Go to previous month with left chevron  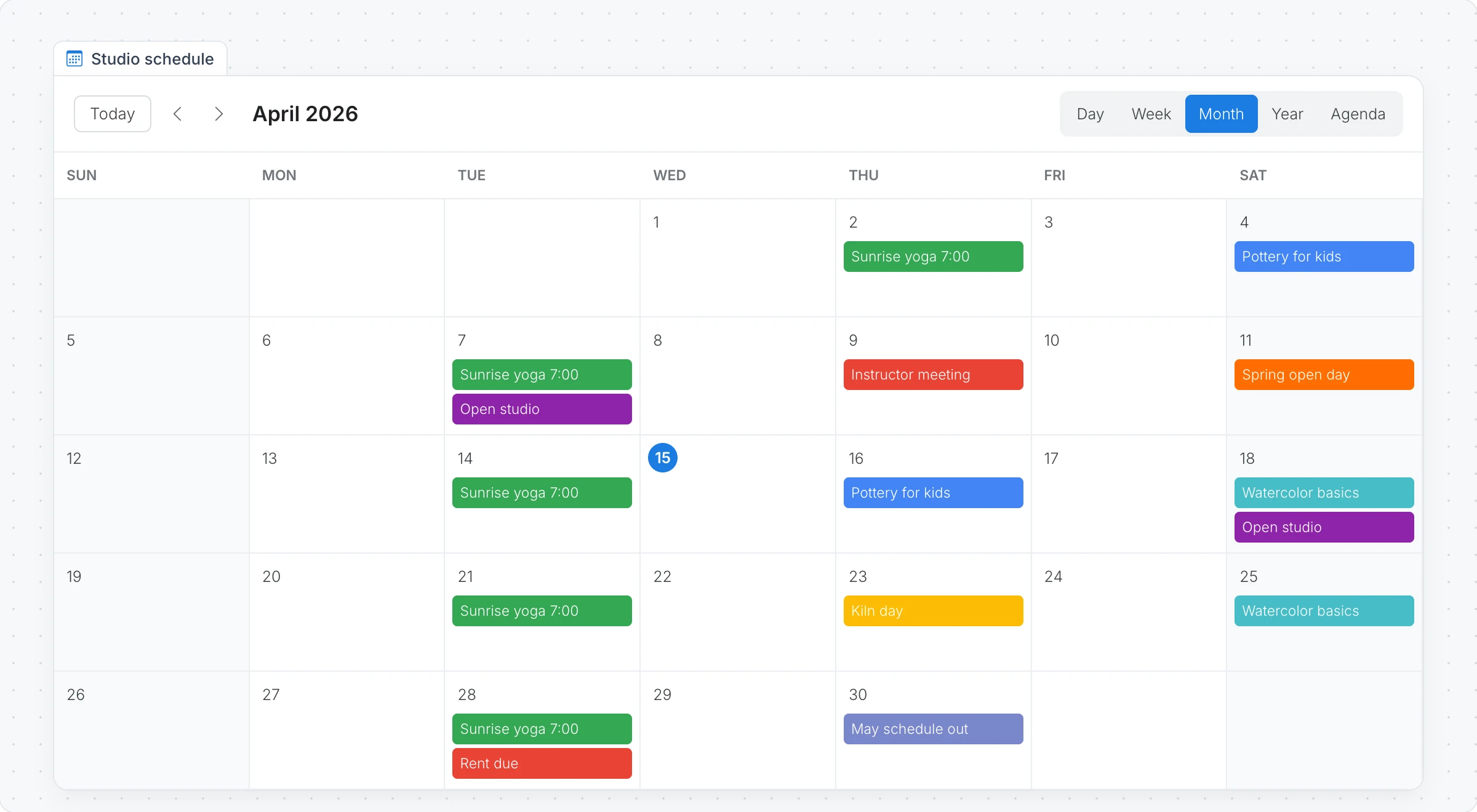(x=177, y=114)
